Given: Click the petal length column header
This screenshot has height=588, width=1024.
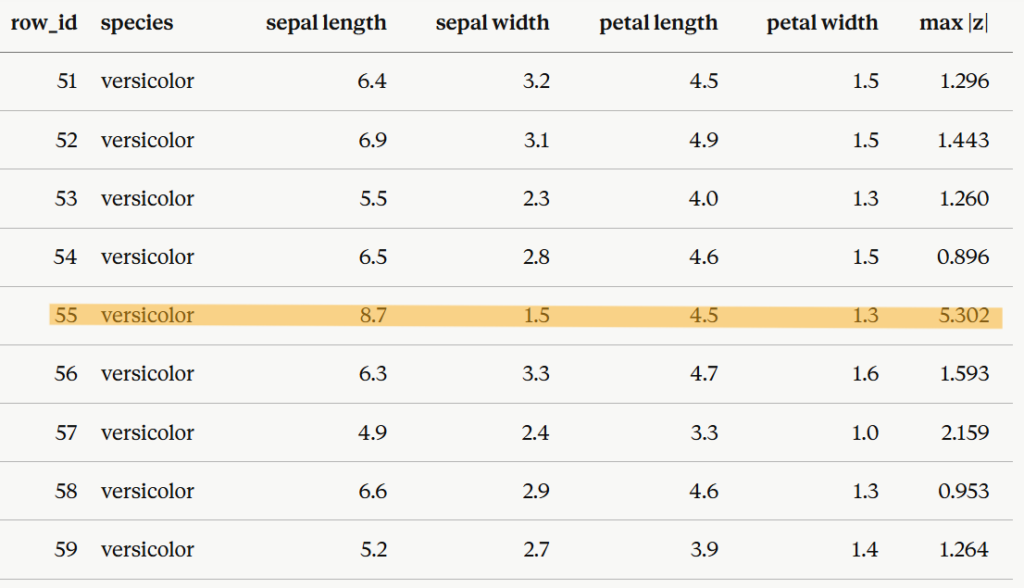Looking at the screenshot, I should point(658,23).
